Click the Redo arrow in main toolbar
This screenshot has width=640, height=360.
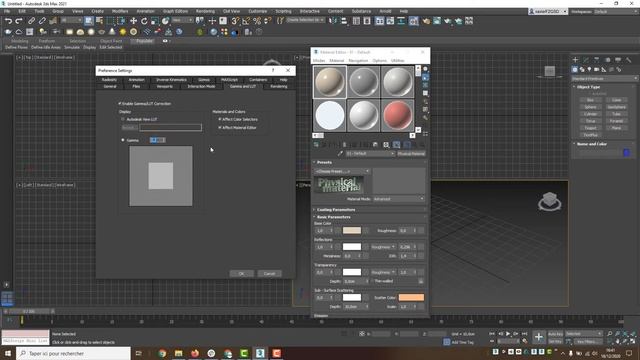(19, 21)
